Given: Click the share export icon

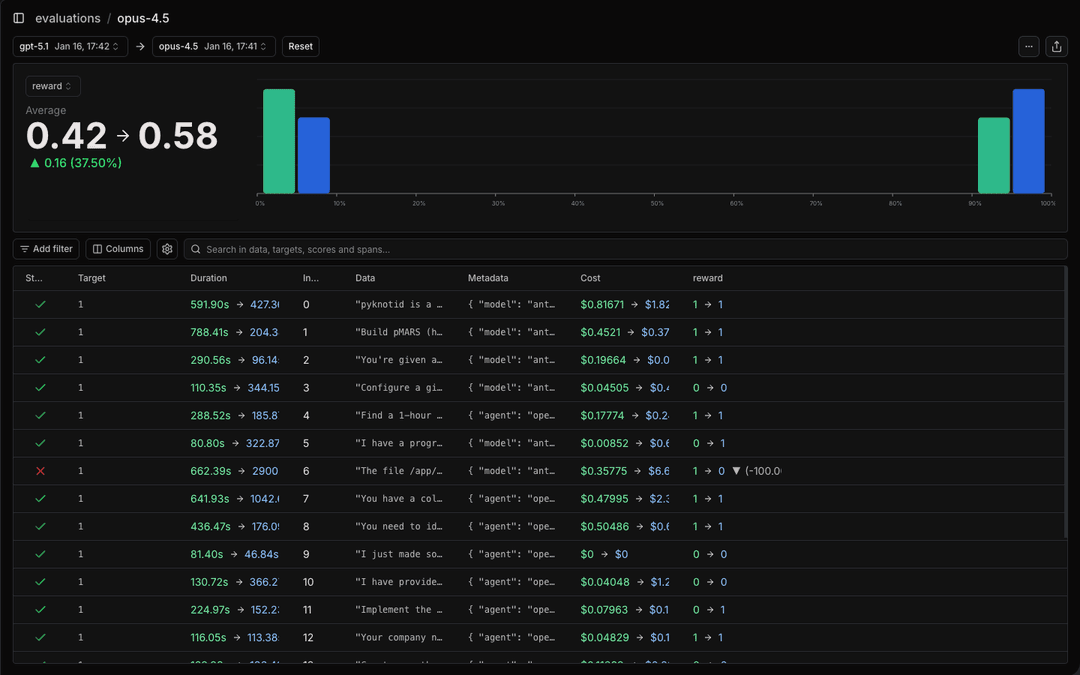Looking at the screenshot, I should point(1056,46).
